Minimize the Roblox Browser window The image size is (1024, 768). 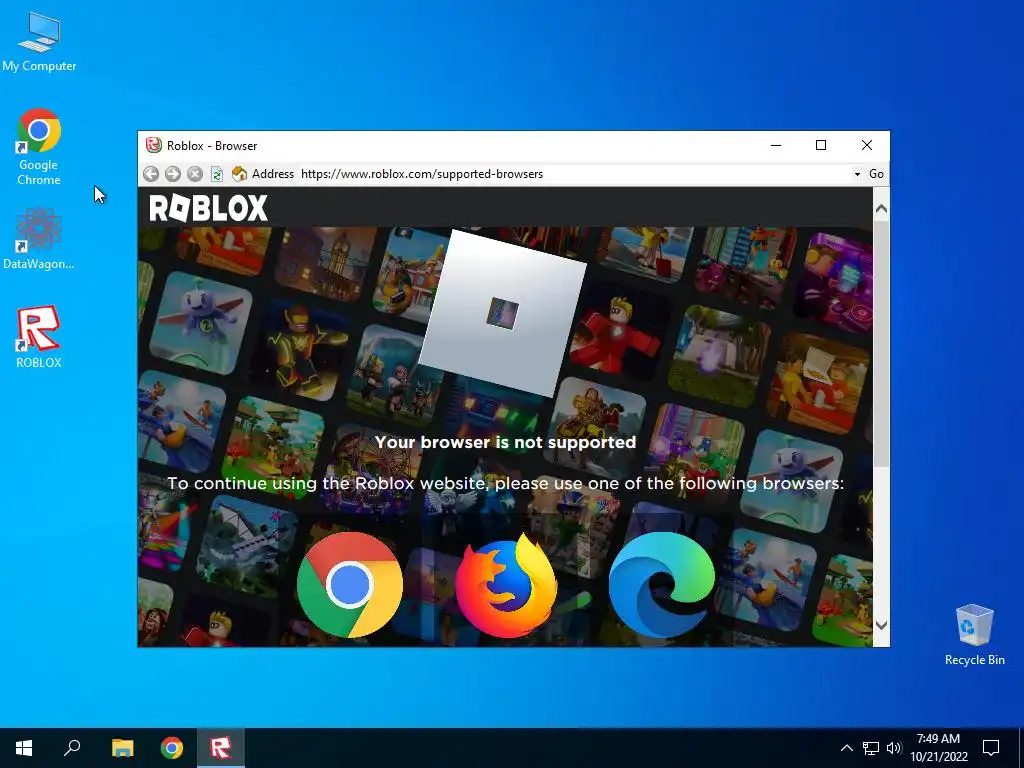[776, 145]
